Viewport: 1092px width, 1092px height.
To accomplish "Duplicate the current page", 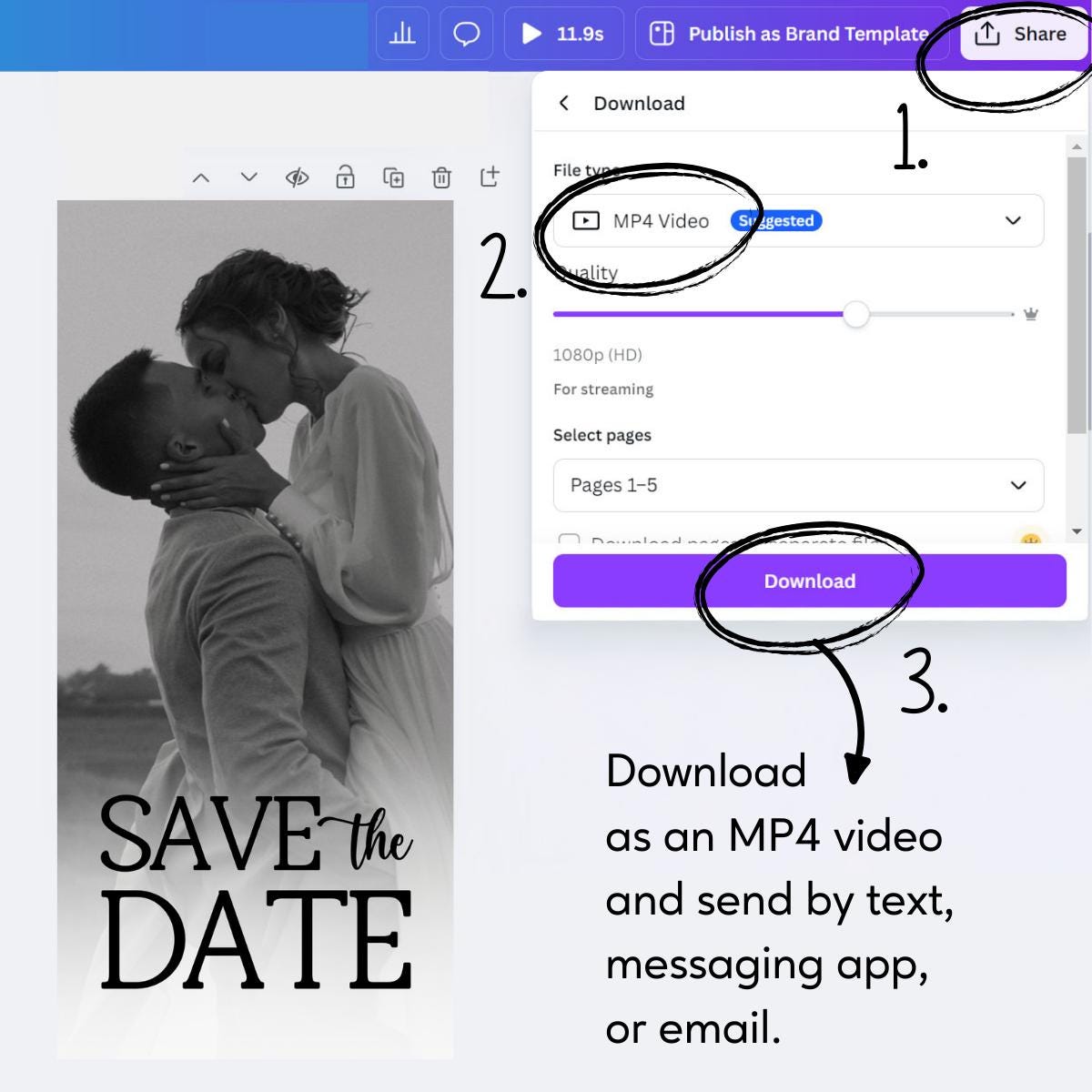I will (395, 177).
